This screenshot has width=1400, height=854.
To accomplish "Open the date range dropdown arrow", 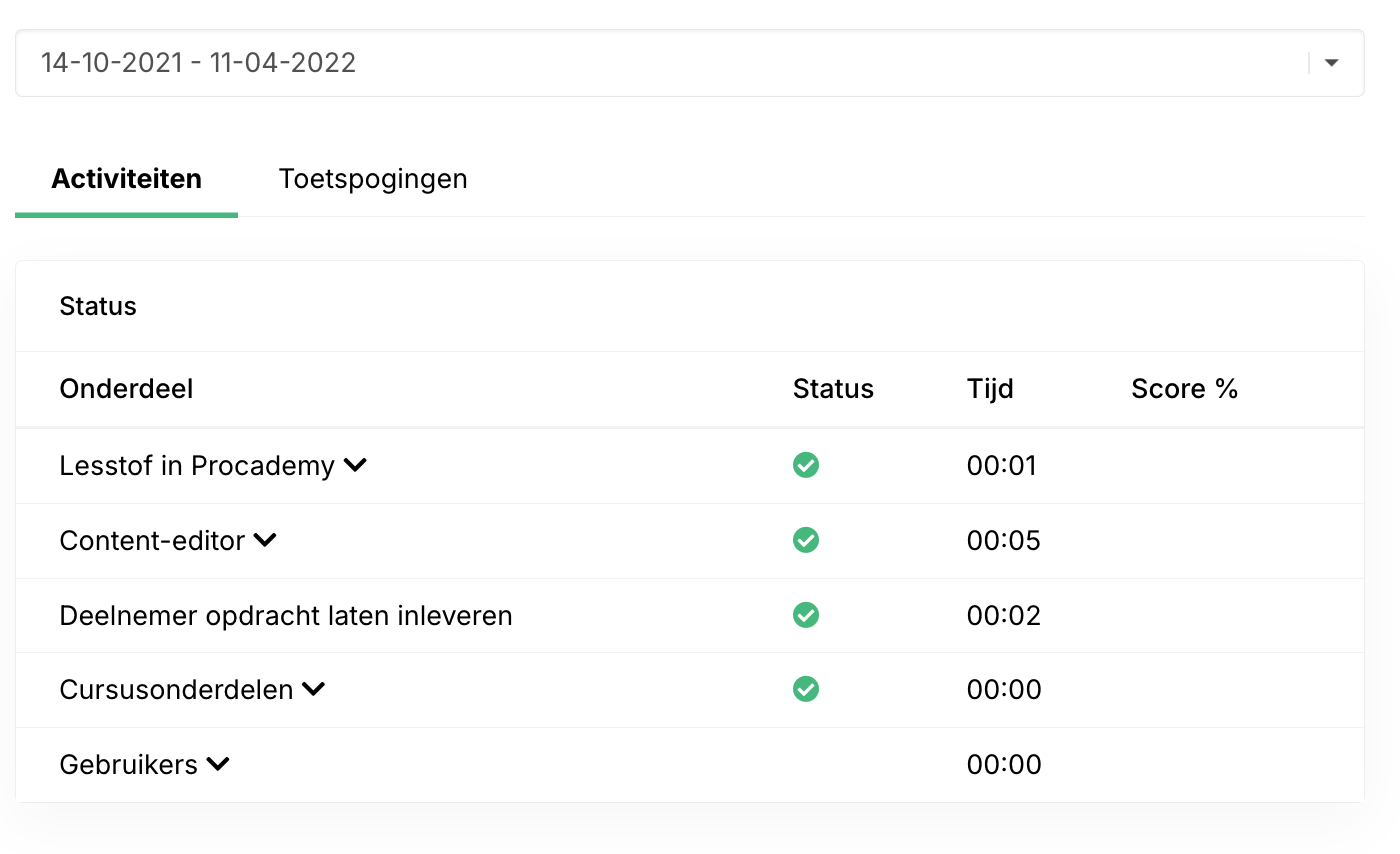I will pyautogui.click(x=1331, y=63).
